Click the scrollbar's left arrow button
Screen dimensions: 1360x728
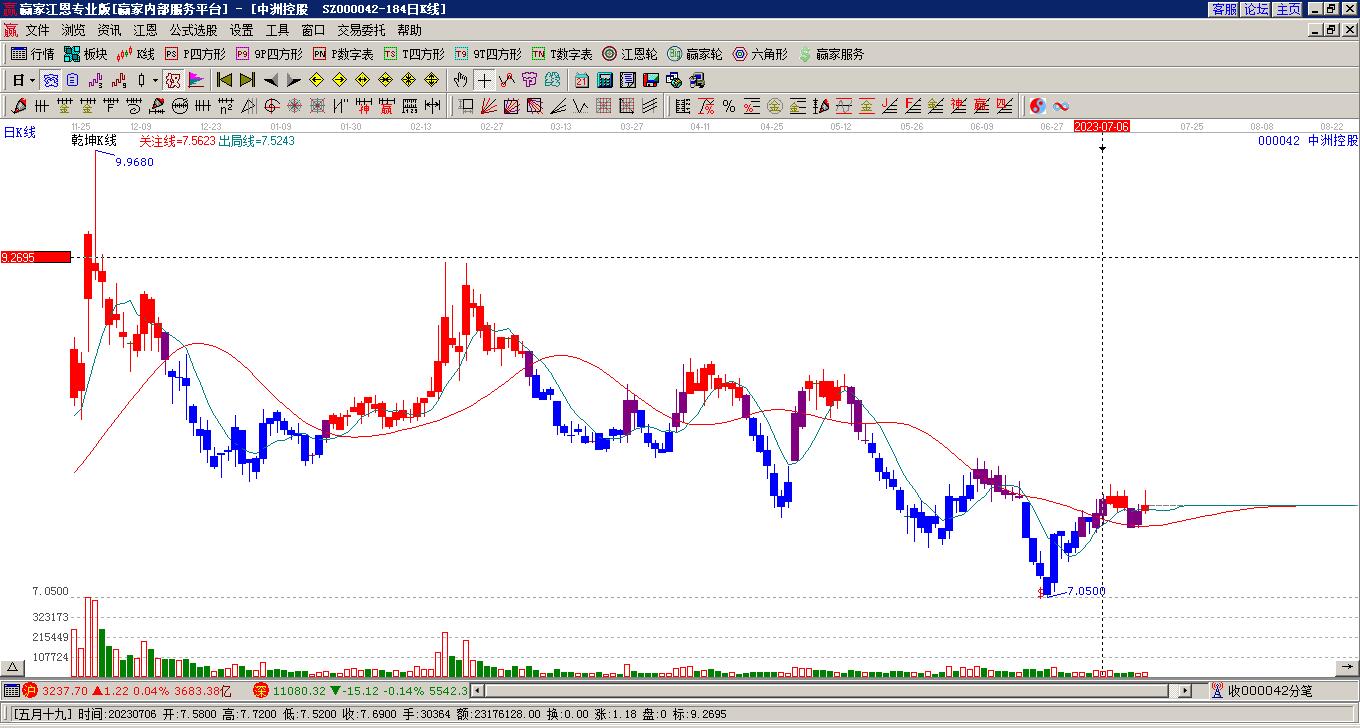click(477, 690)
